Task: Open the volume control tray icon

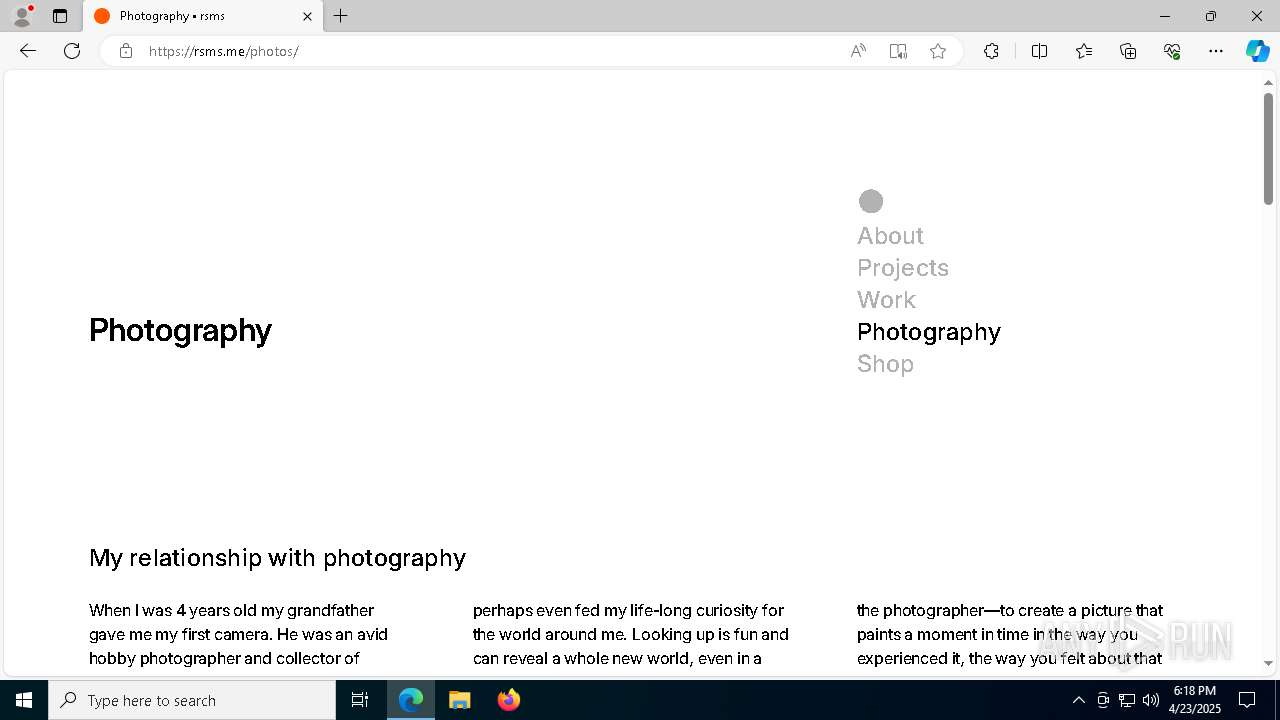Action: pyautogui.click(x=1151, y=700)
